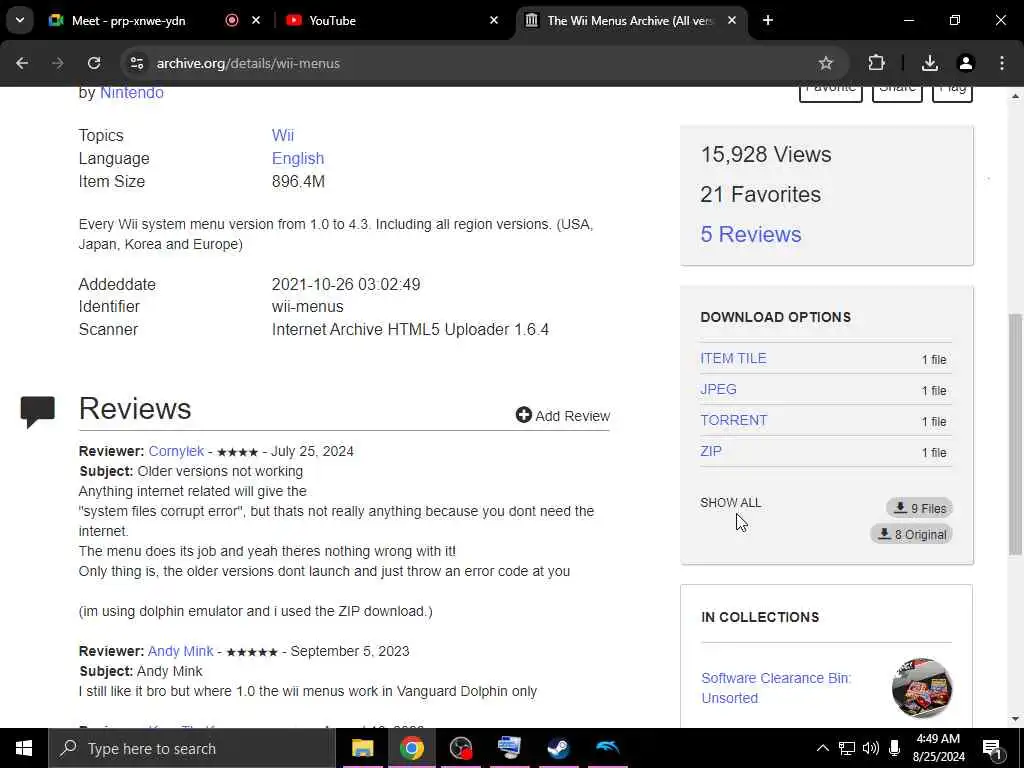Click SHOW ALL download options
This screenshot has width=1024, height=768.
coord(731,503)
